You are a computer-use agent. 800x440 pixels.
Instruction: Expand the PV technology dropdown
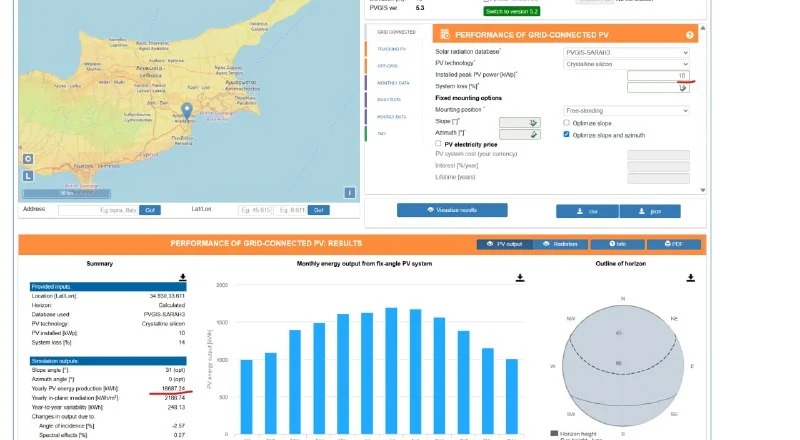626,64
